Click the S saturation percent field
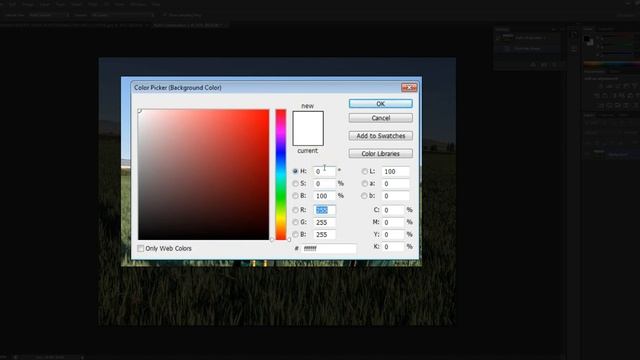 click(324, 184)
